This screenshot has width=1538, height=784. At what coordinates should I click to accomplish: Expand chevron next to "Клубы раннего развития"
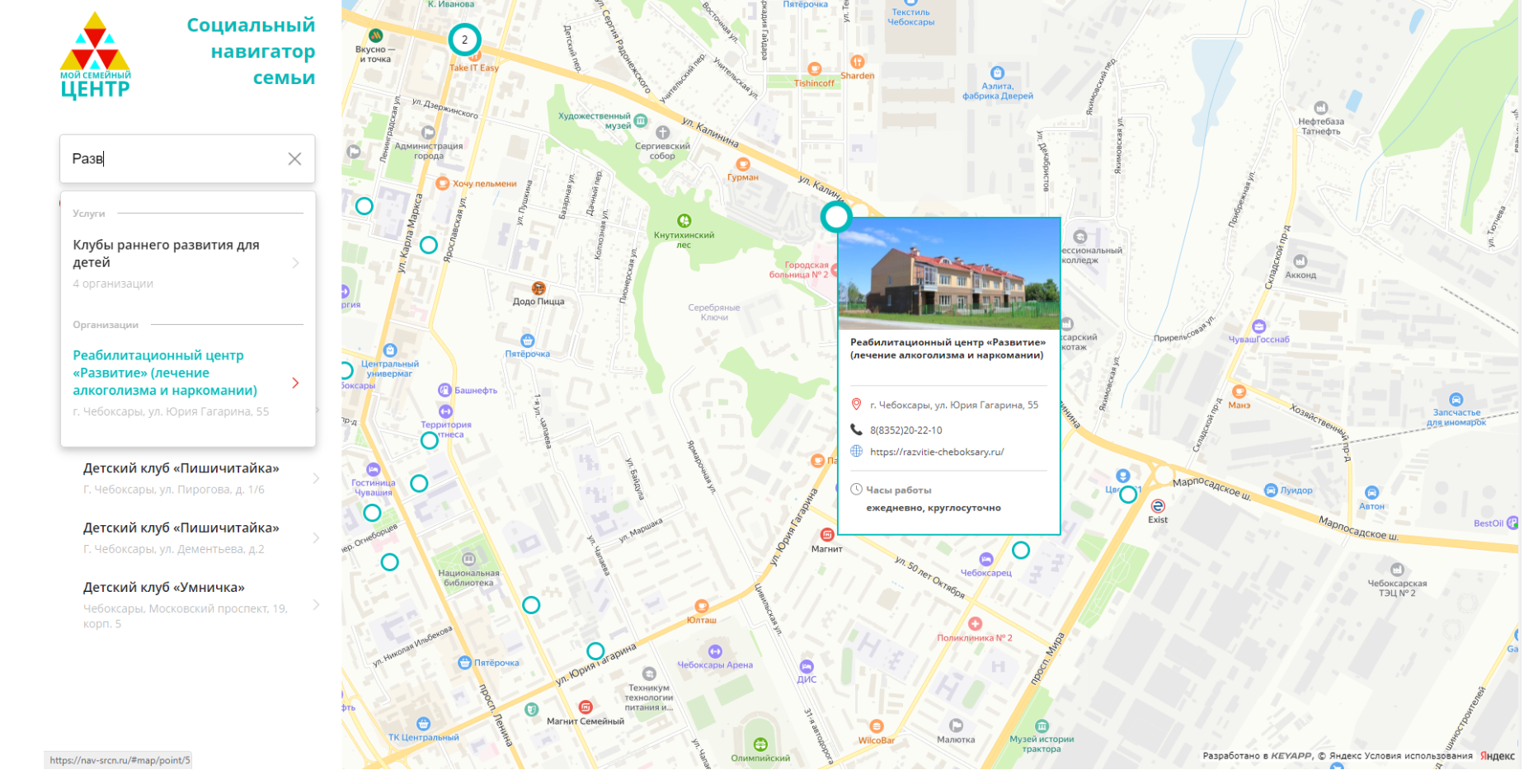tap(295, 263)
